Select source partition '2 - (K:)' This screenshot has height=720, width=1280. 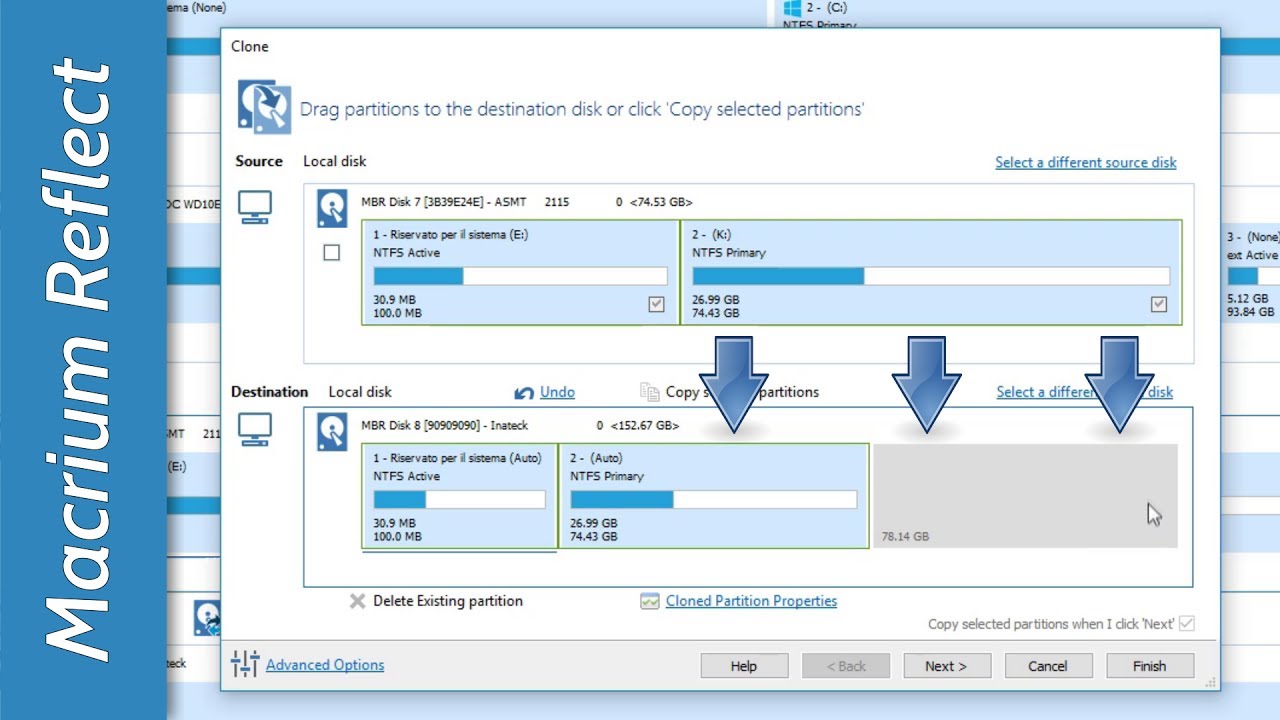coord(931,272)
